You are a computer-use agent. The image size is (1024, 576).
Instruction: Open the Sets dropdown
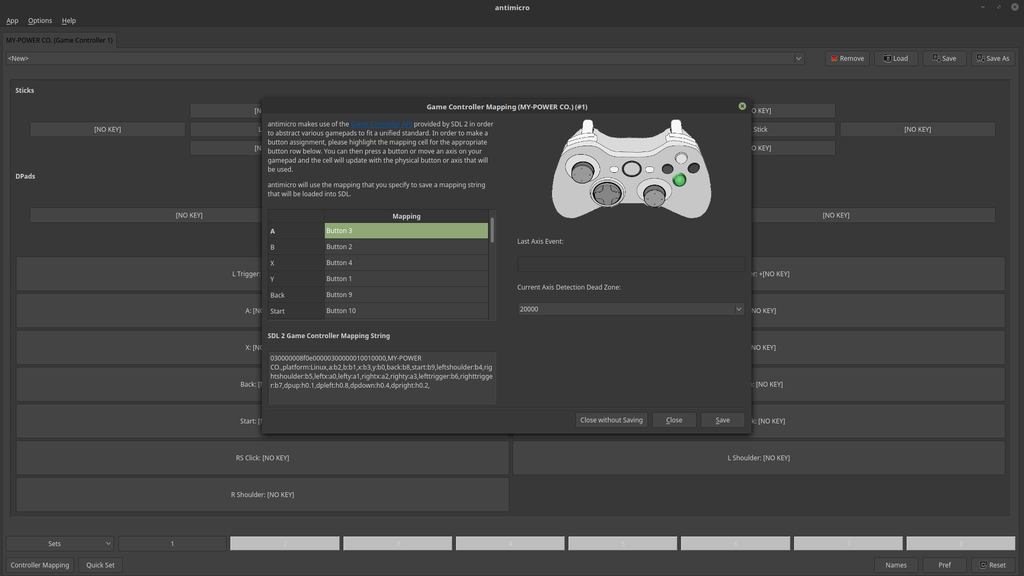click(x=60, y=543)
